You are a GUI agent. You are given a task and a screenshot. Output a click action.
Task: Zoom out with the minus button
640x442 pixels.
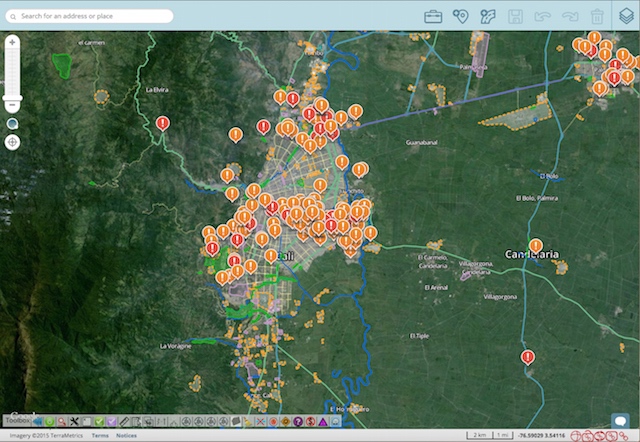point(12,105)
